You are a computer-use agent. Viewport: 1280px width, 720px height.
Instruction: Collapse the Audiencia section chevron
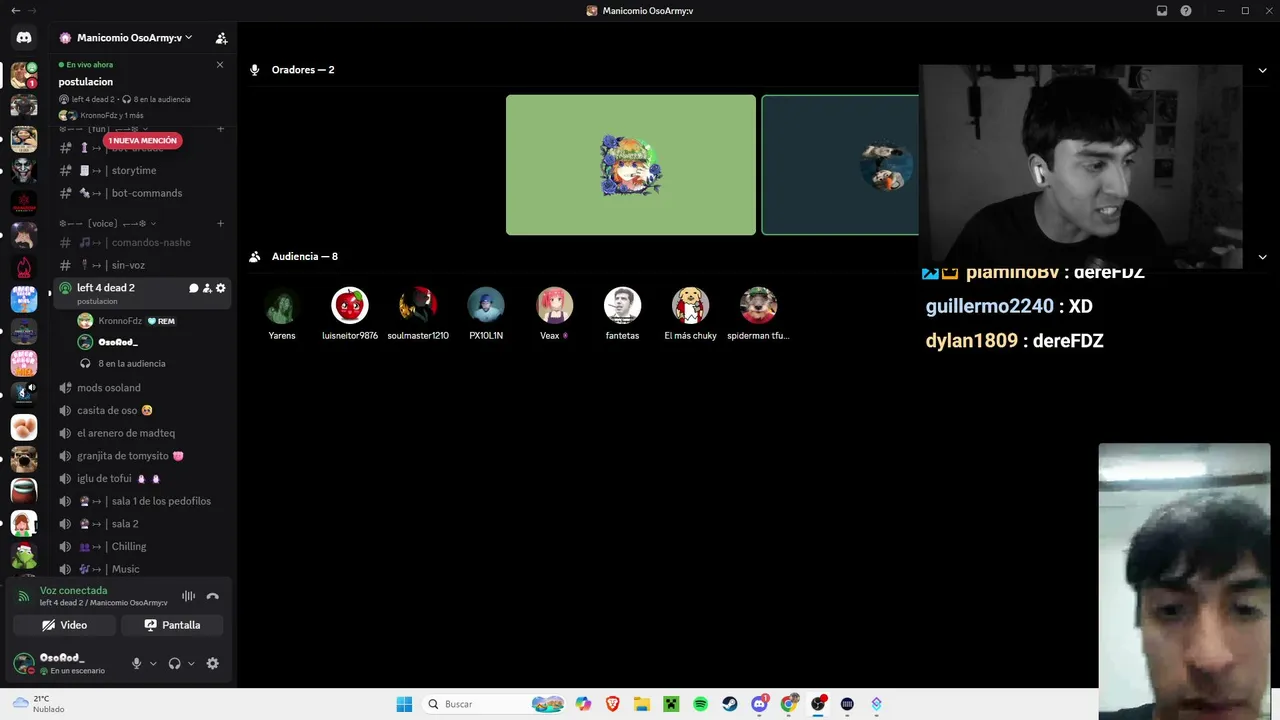[1262, 257]
